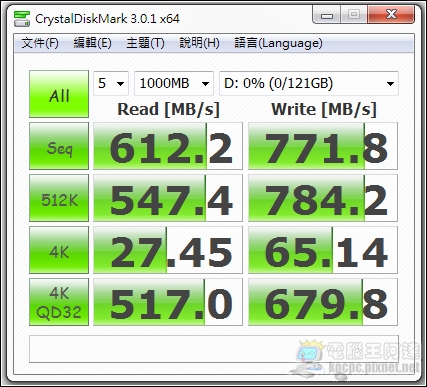This screenshot has height=387, width=427.
Task: Open the 主題(T) menu
Action: pos(145,43)
